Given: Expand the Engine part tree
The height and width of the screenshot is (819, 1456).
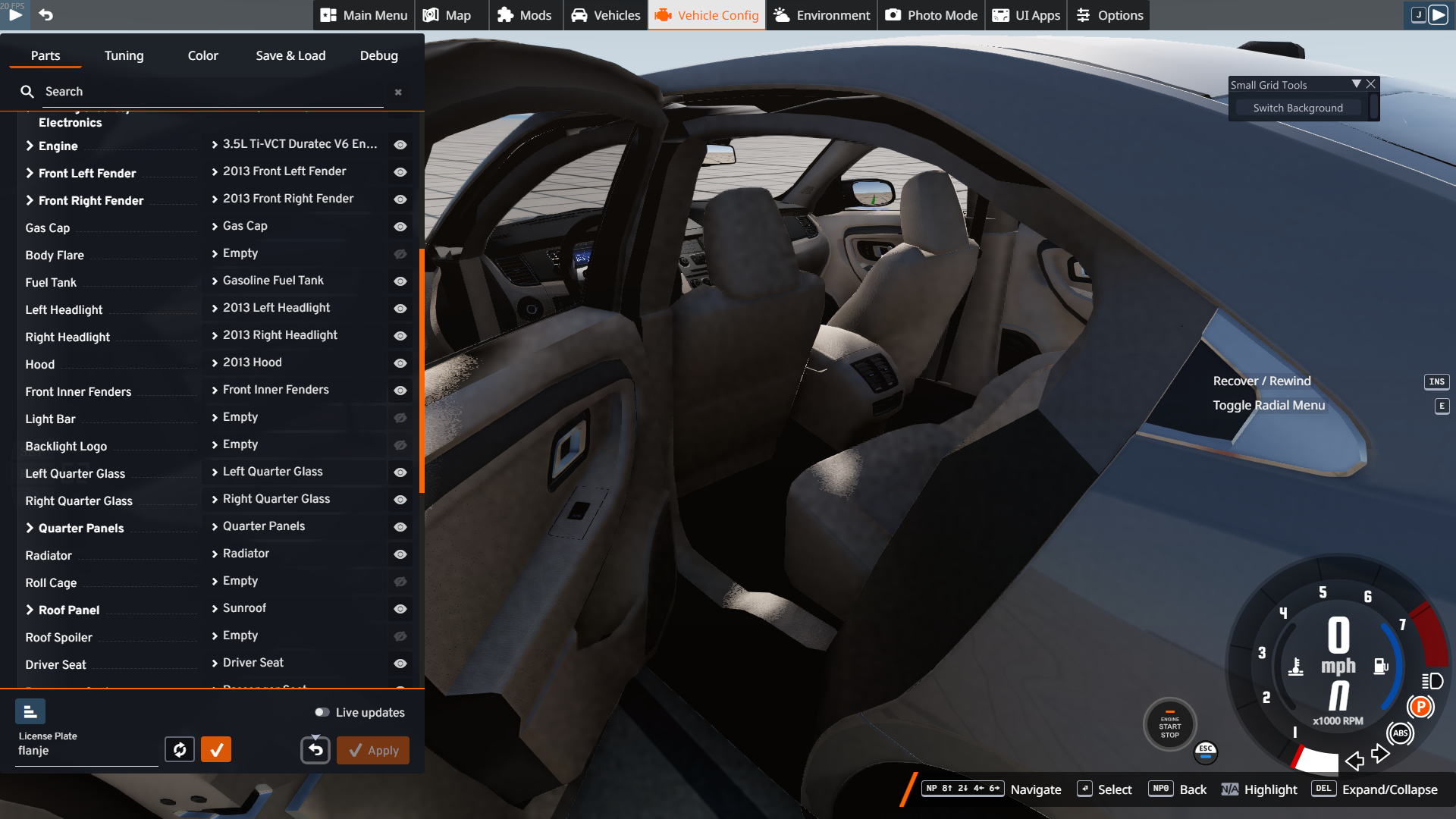Looking at the screenshot, I should 30,146.
